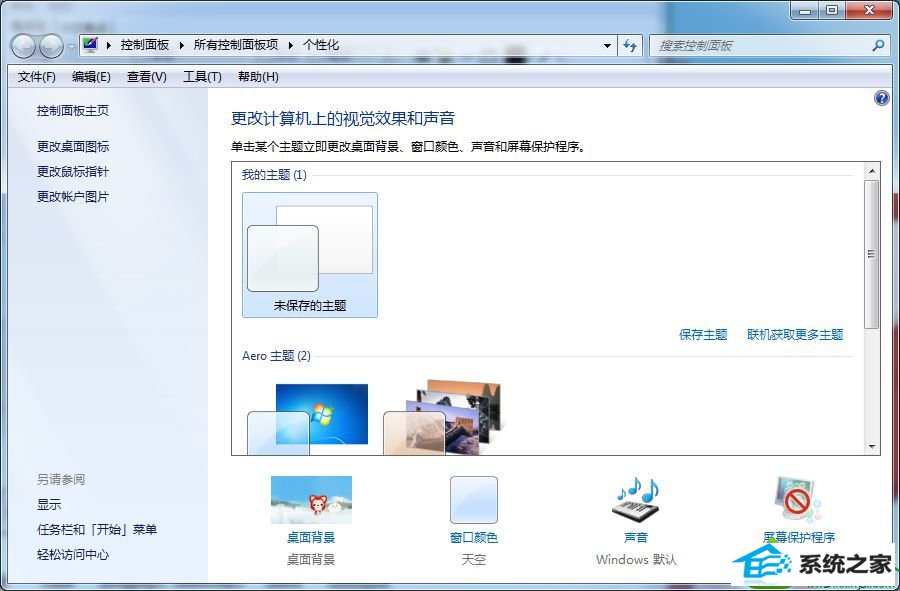
Task: Open the 帮助(H) menu
Action: 258,77
